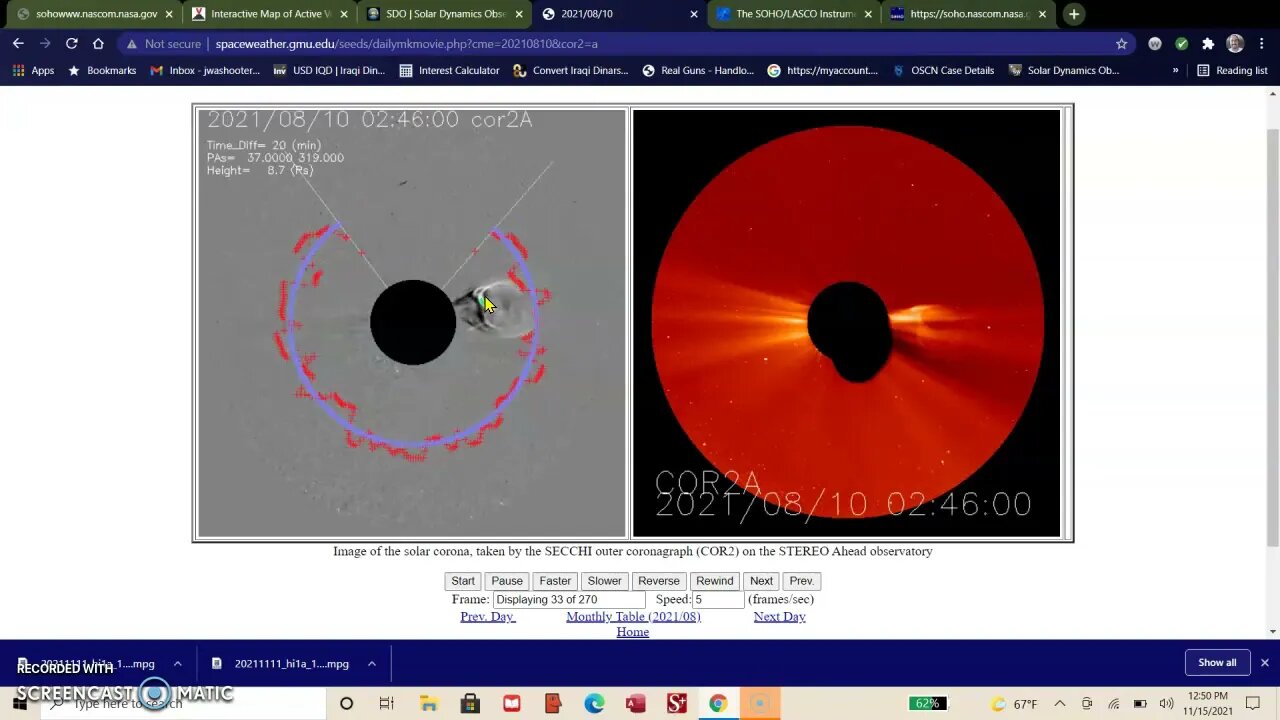
Task: Click the red COR2A corona image
Action: pos(846,323)
